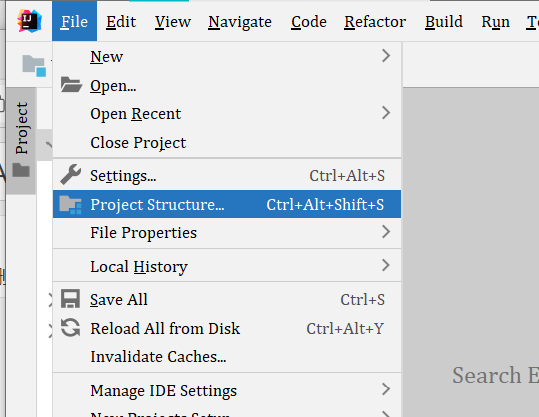Open the Refactor menu
The width and height of the screenshot is (539, 417).
point(375,22)
